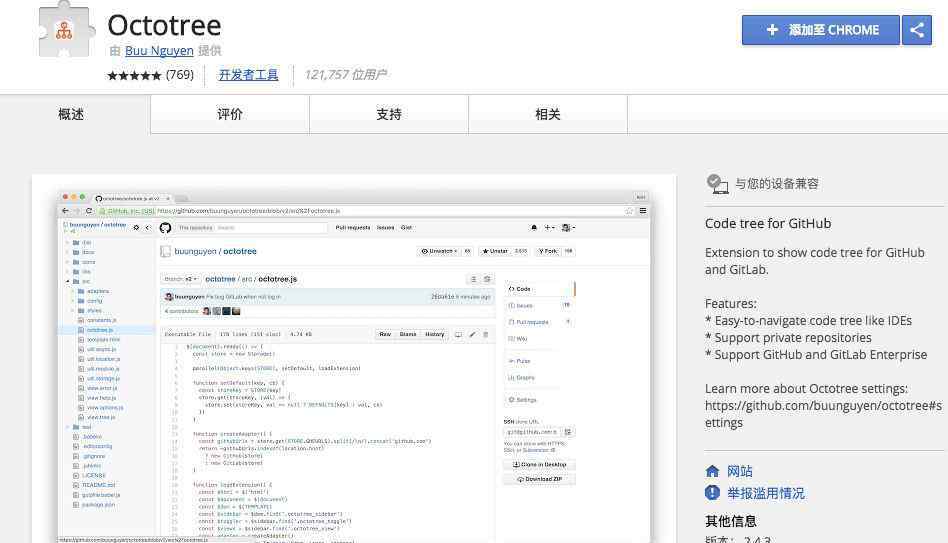
Task: Switch to the 评价 tab
Action: tap(230, 114)
